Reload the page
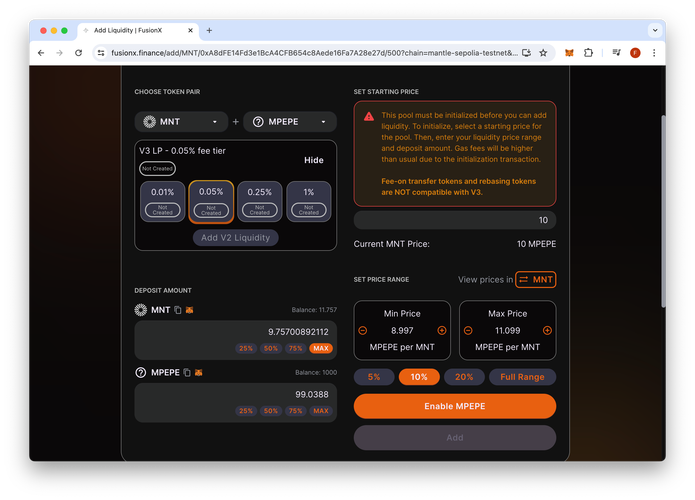This screenshot has height=500, width=695. coord(79,52)
